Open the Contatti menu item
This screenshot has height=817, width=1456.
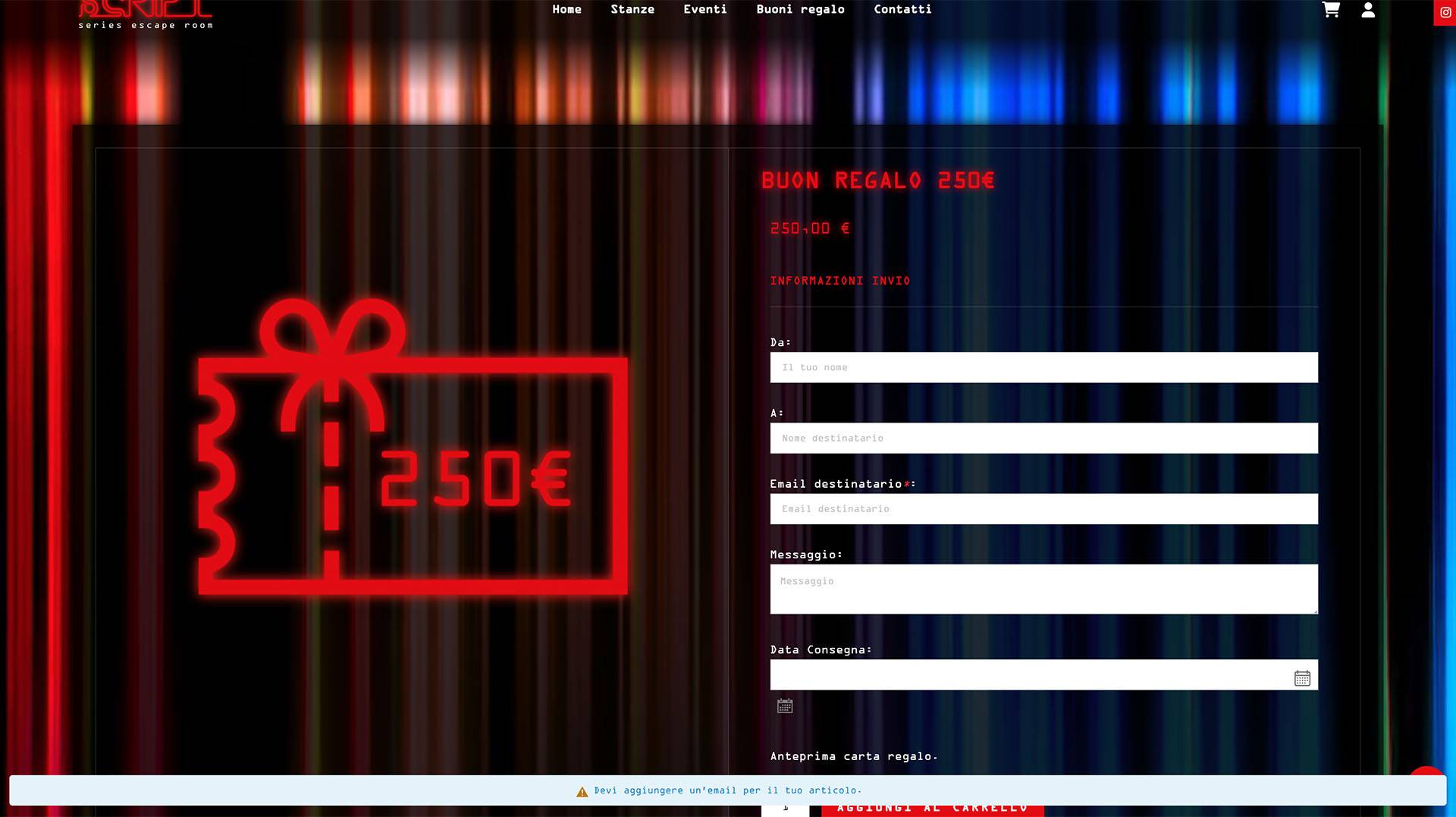pyautogui.click(x=902, y=9)
